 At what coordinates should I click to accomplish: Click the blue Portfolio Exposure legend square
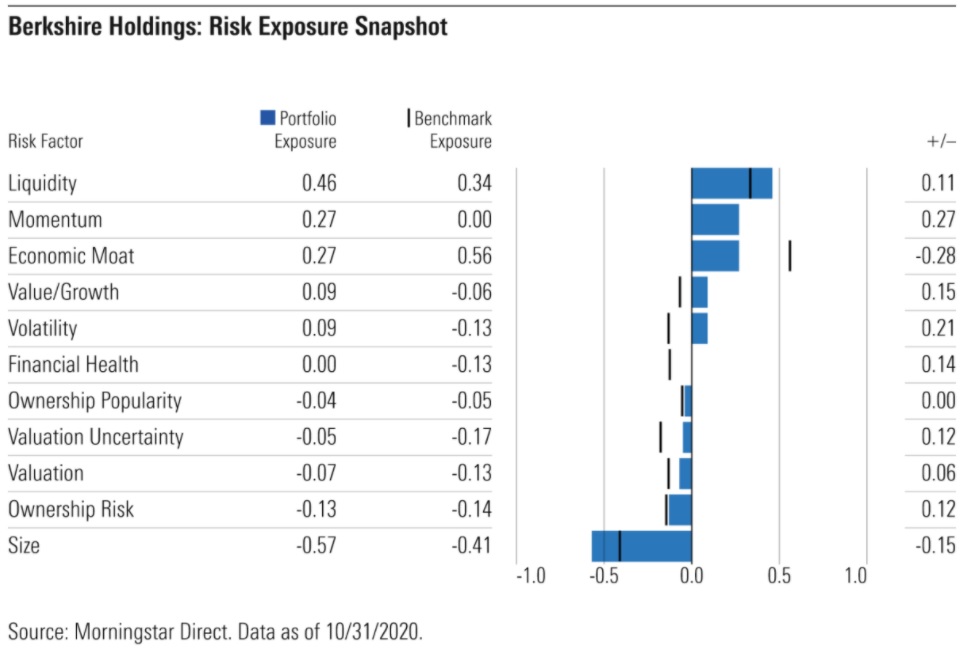pos(268,118)
